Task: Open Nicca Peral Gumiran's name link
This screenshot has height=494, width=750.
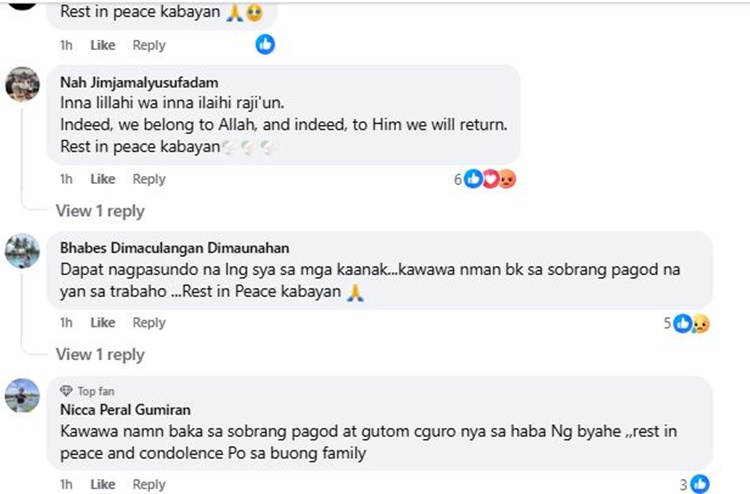Action: tap(126, 409)
